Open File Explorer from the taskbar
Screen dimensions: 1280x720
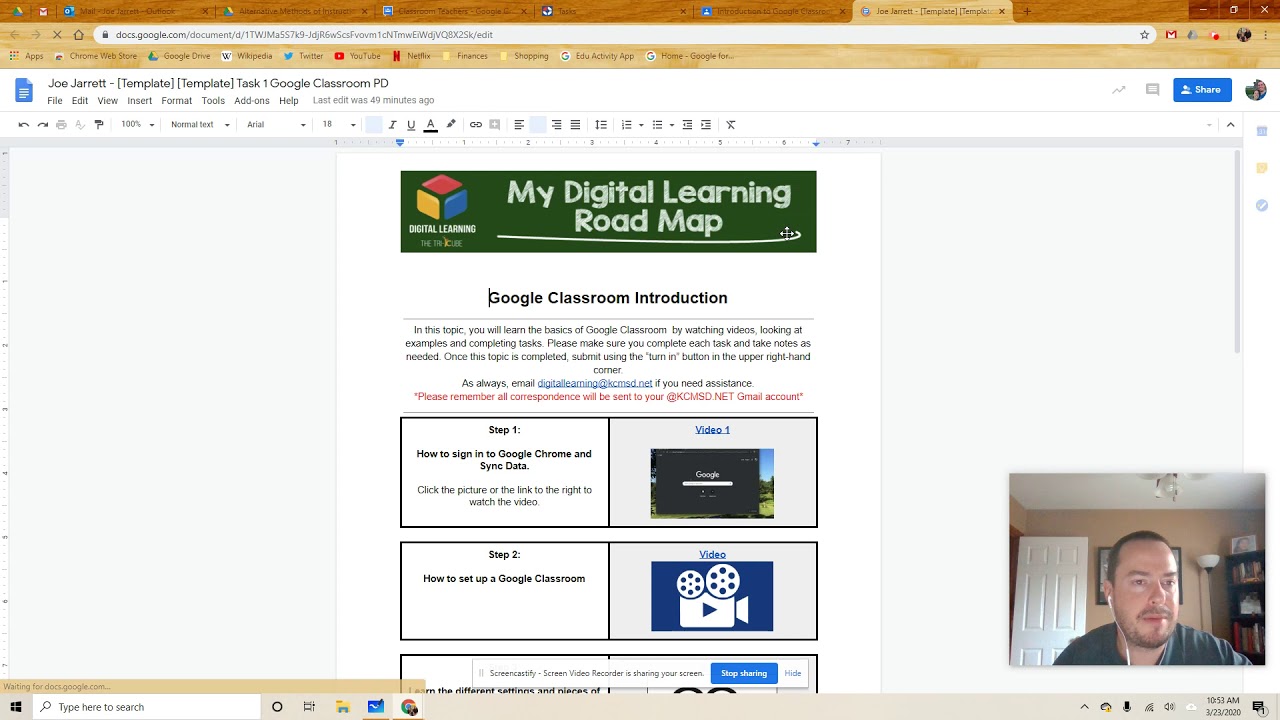point(343,707)
